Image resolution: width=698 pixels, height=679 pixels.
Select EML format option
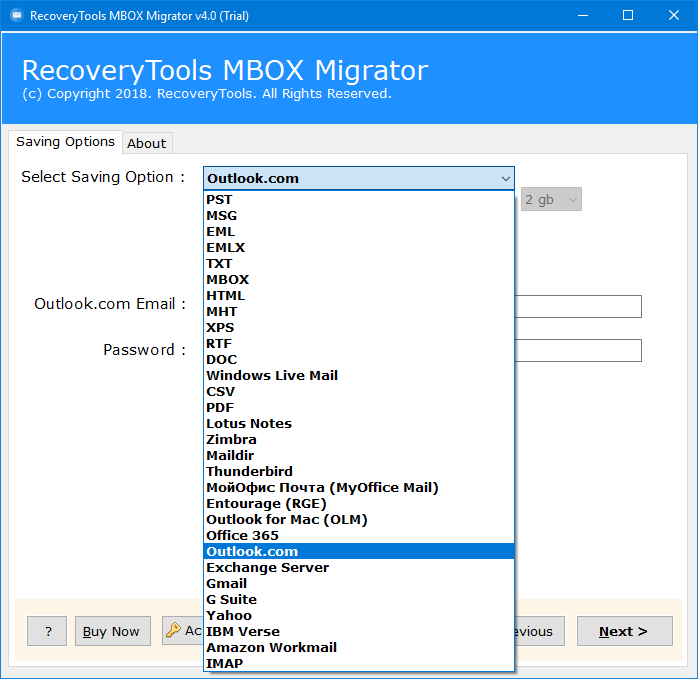pos(359,232)
